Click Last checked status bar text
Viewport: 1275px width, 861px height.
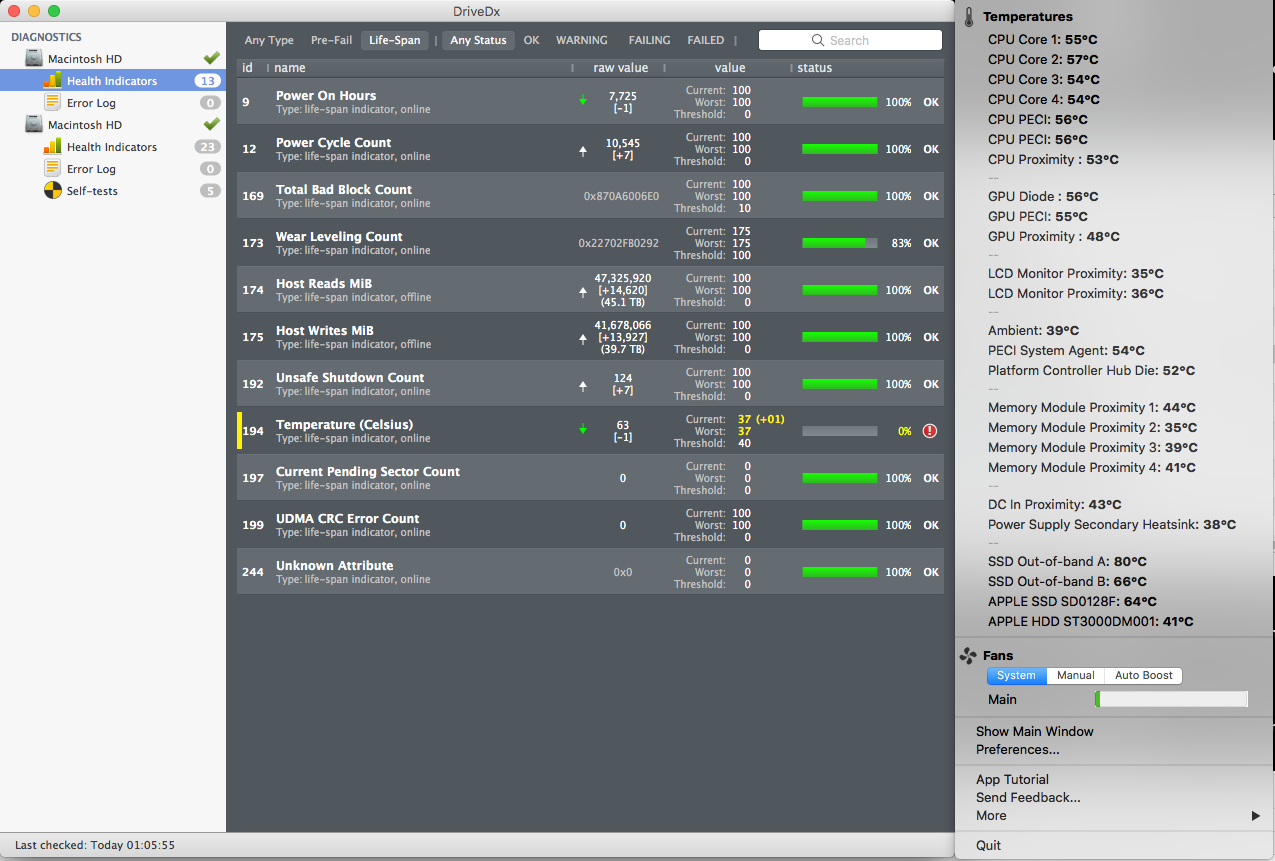[95, 846]
